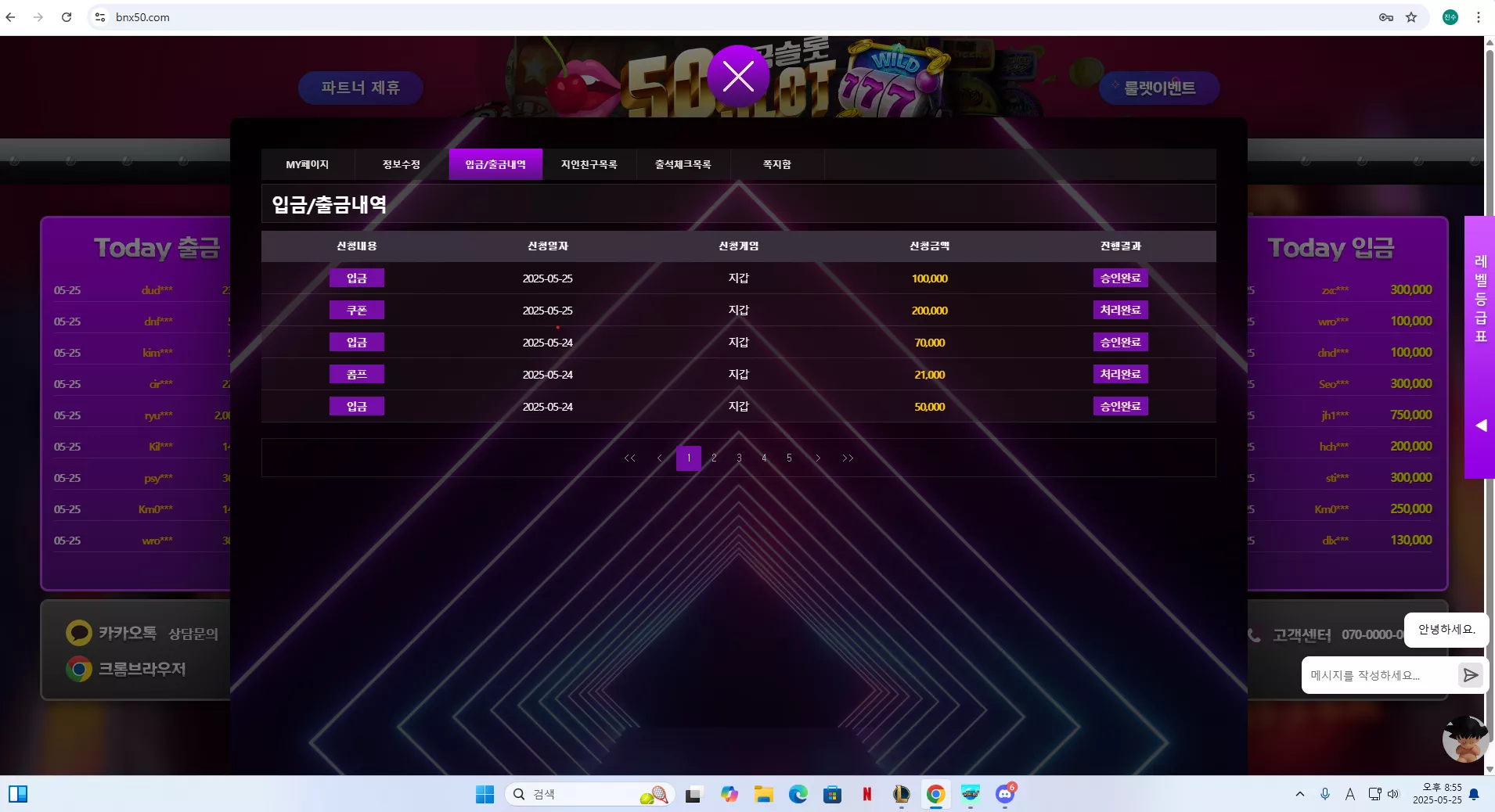Open the notification bell in the taskbar
The image size is (1495, 812).
tap(1474, 795)
